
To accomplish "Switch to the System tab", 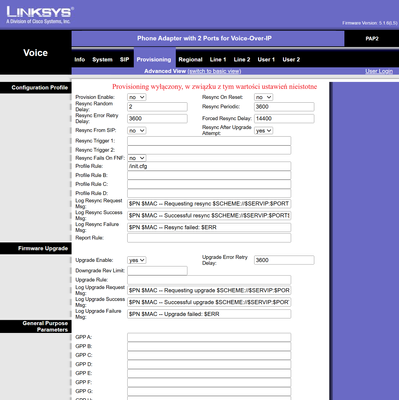I will click(102, 59).
